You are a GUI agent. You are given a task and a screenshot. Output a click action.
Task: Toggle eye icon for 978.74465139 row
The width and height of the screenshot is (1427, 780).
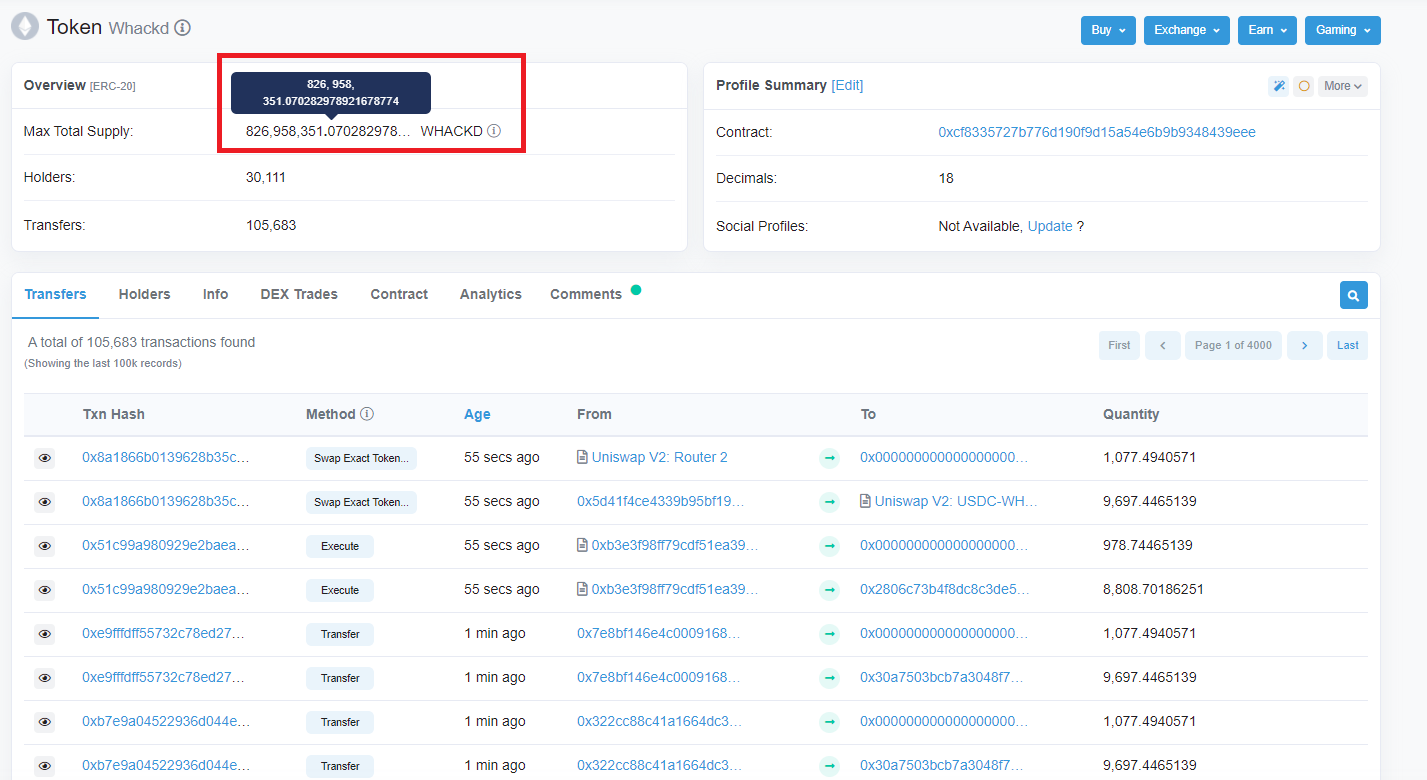tap(44, 546)
